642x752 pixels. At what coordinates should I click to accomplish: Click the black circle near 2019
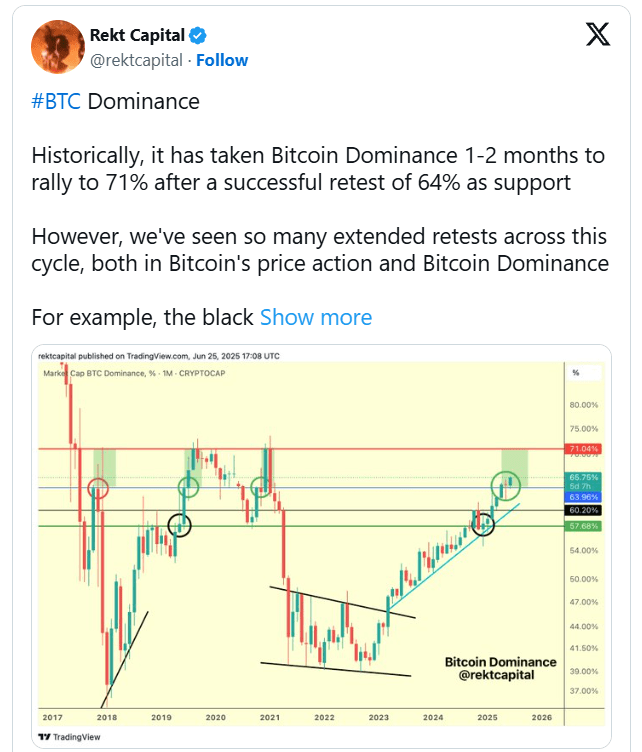[180, 524]
